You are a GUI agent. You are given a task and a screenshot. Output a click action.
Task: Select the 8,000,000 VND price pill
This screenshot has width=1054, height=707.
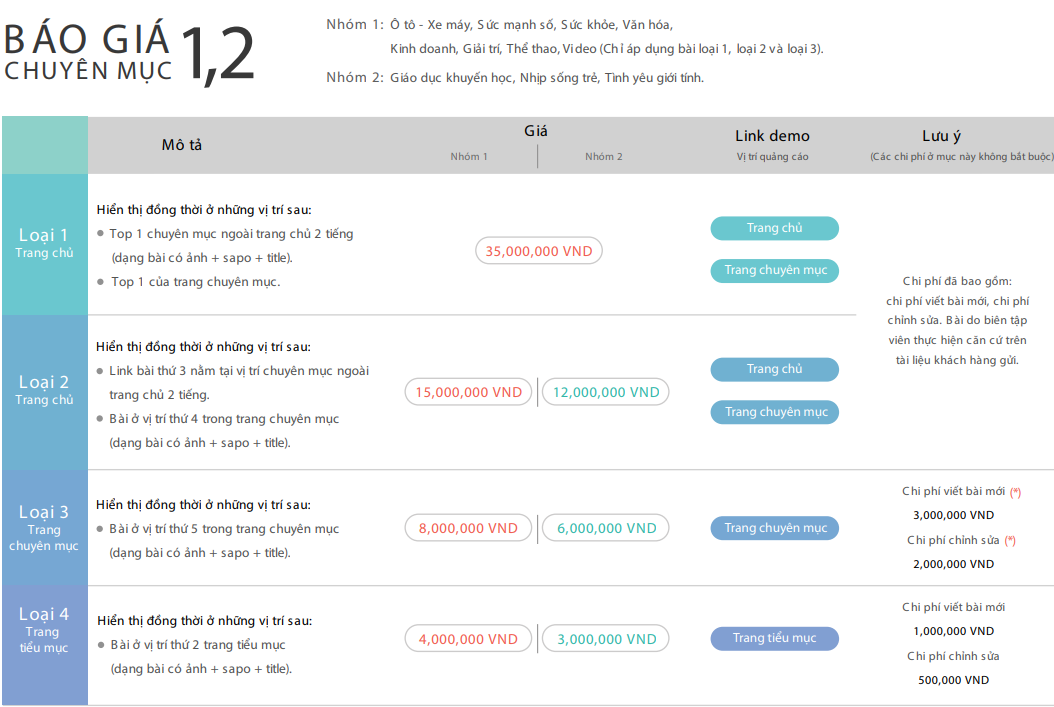click(x=469, y=528)
